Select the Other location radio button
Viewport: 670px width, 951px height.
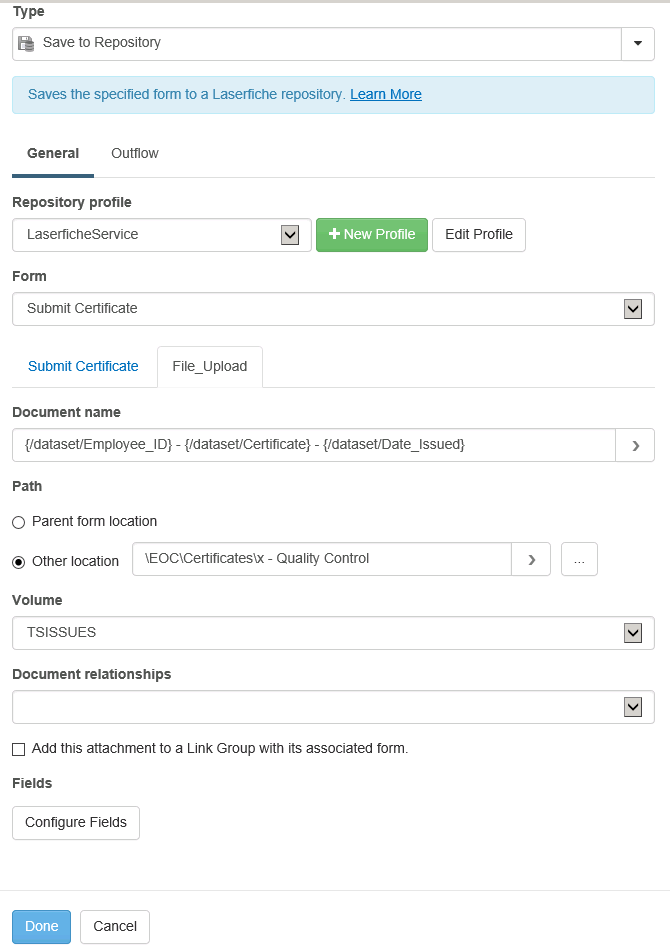click(19, 561)
